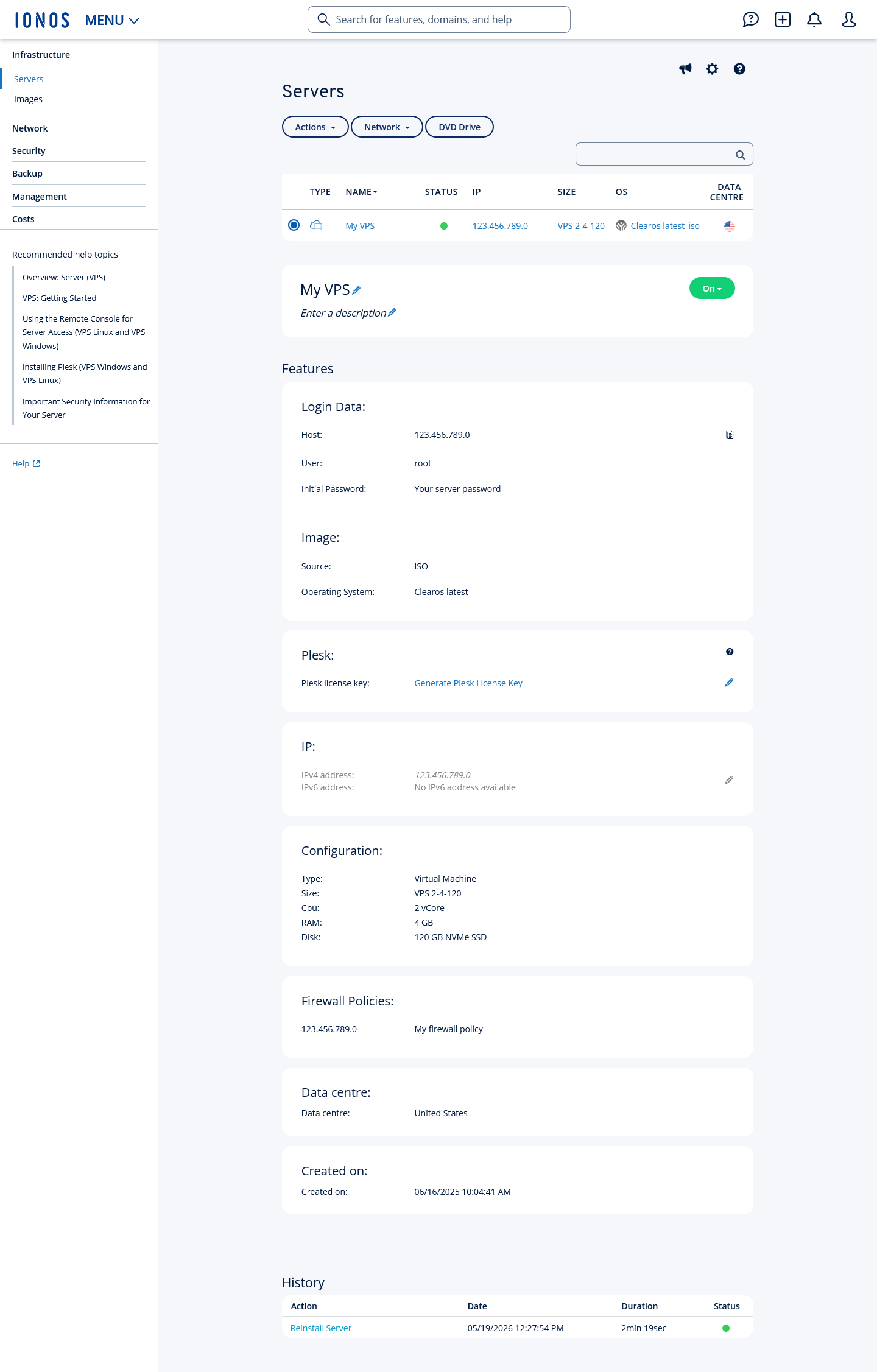Focus the servers table search field
Image resolution: width=877 pixels, height=1372 pixels.
[x=664, y=154]
